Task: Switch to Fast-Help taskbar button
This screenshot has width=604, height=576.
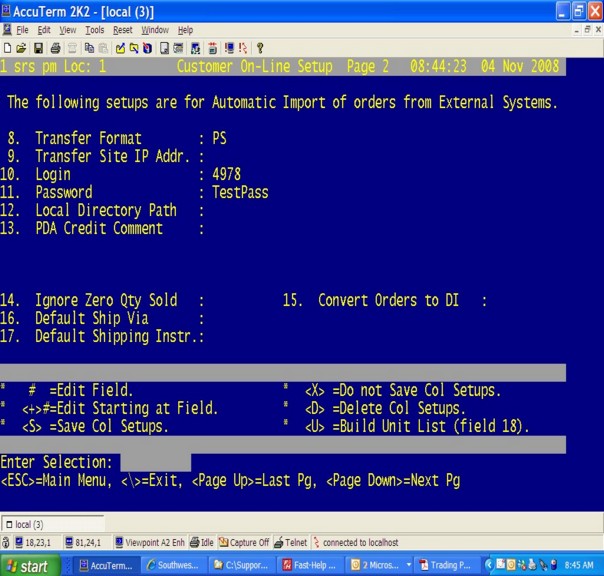Action: pos(310,565)
